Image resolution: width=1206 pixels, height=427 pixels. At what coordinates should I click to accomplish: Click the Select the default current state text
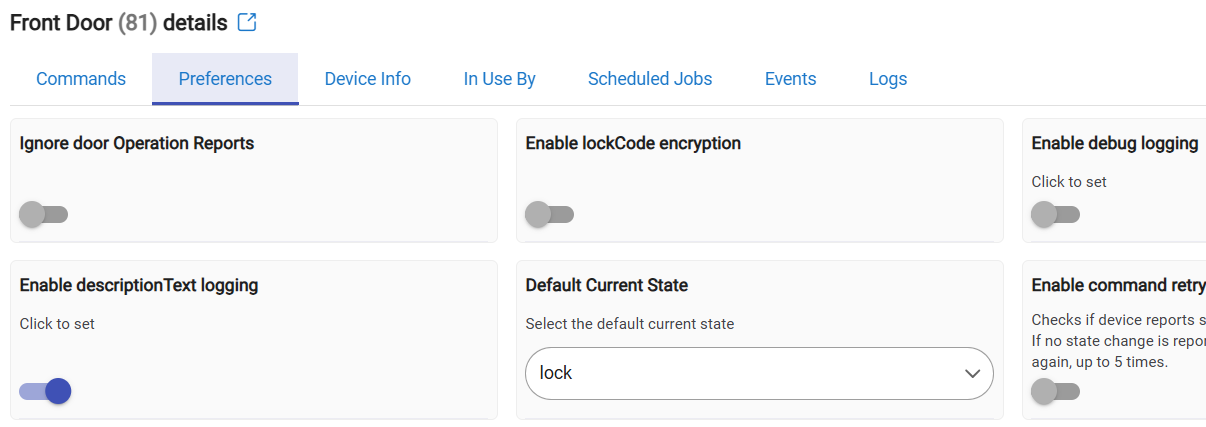tap(630, 324)
